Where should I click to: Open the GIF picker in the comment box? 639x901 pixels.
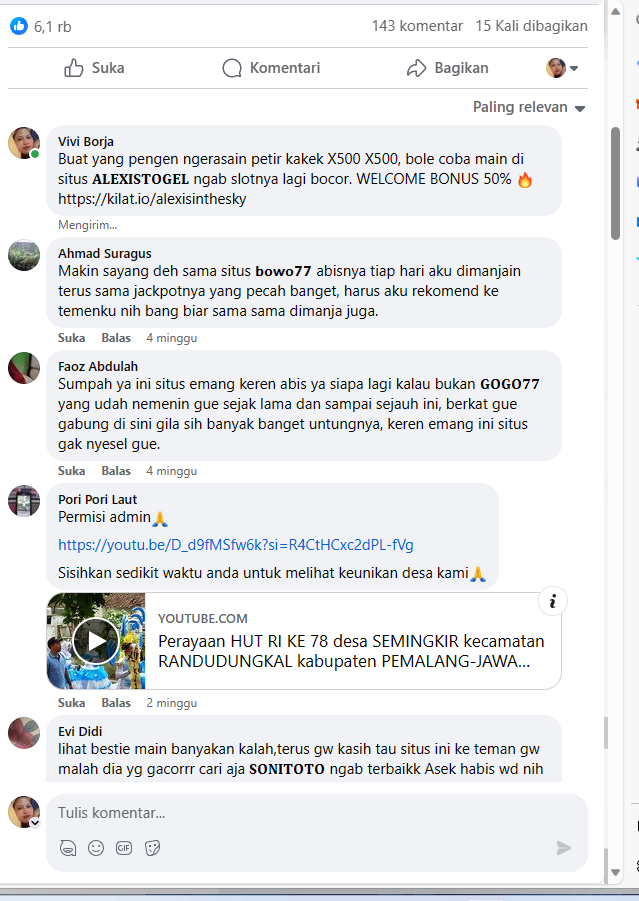click(124, 848)
